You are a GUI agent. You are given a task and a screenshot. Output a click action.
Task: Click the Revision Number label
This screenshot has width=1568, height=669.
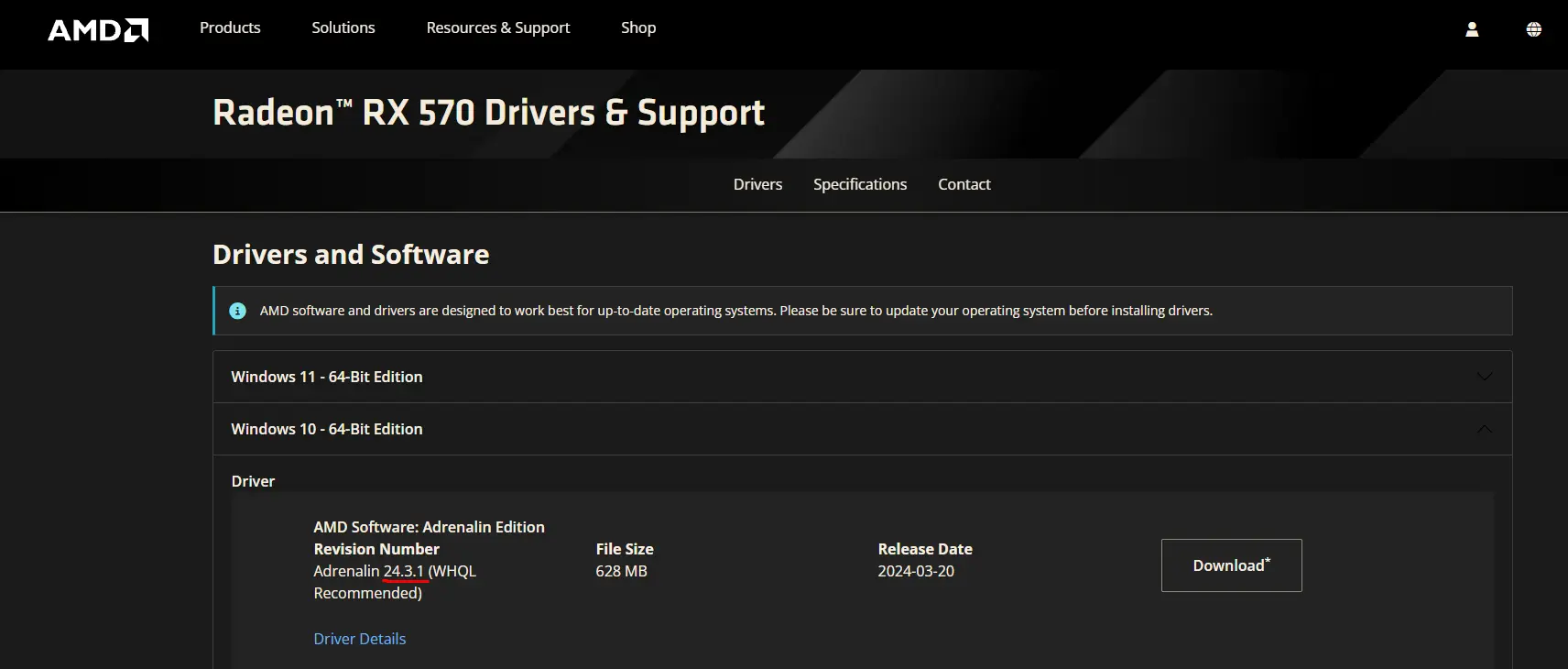click(x=376, y=549)
